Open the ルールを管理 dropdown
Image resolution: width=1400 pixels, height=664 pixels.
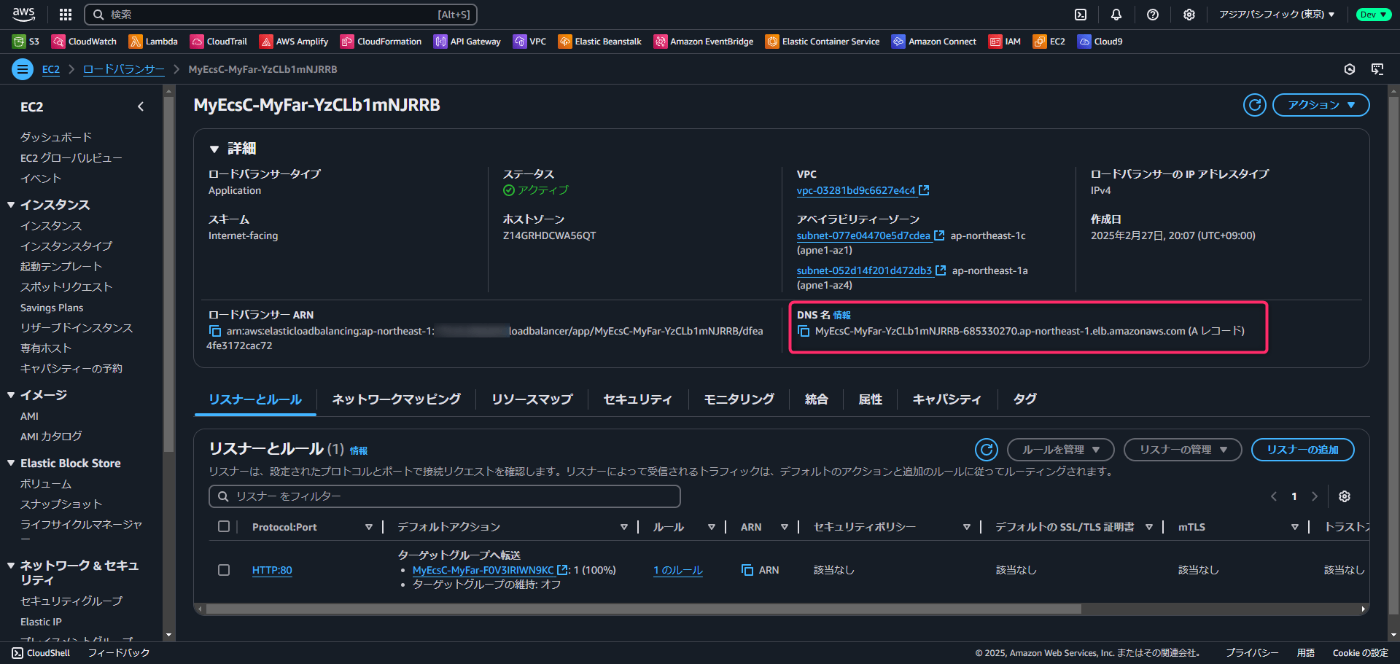point(1060,450)
